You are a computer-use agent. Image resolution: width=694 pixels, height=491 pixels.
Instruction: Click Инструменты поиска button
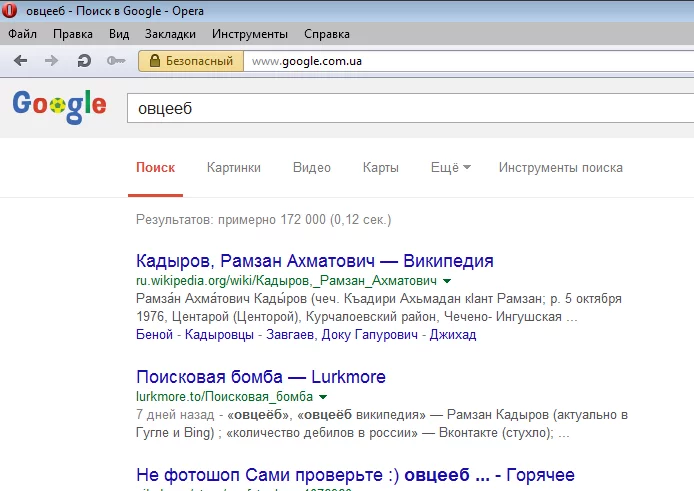click(560, 168)
